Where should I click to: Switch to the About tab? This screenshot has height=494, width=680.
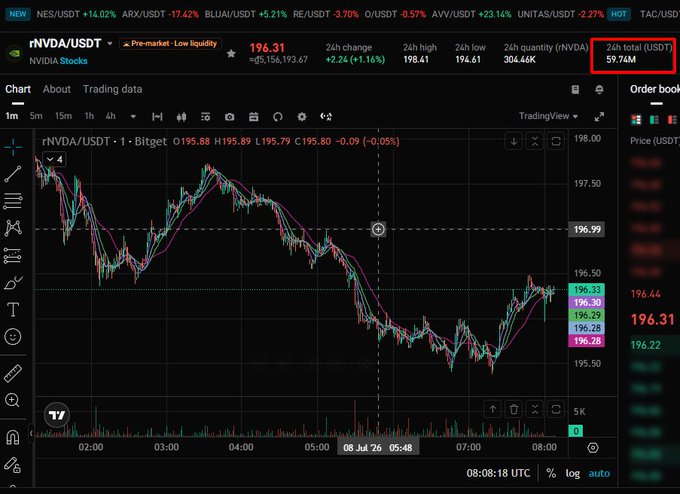coord(56,89)
